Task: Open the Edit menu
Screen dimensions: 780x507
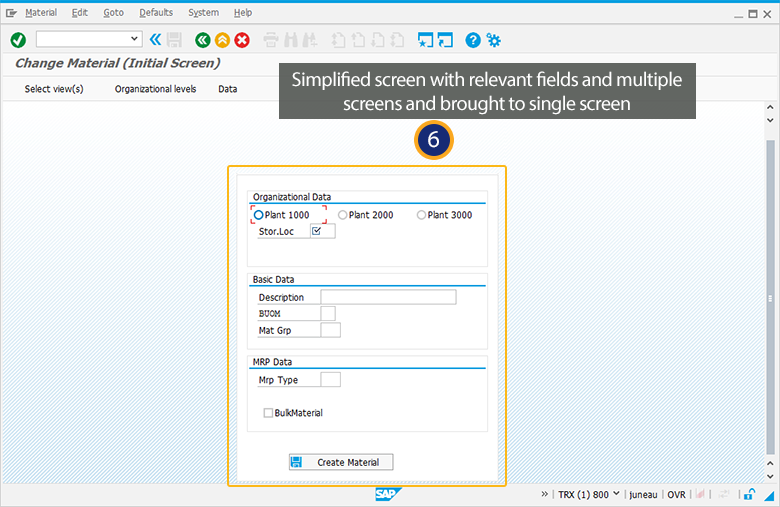Action: 80,13
